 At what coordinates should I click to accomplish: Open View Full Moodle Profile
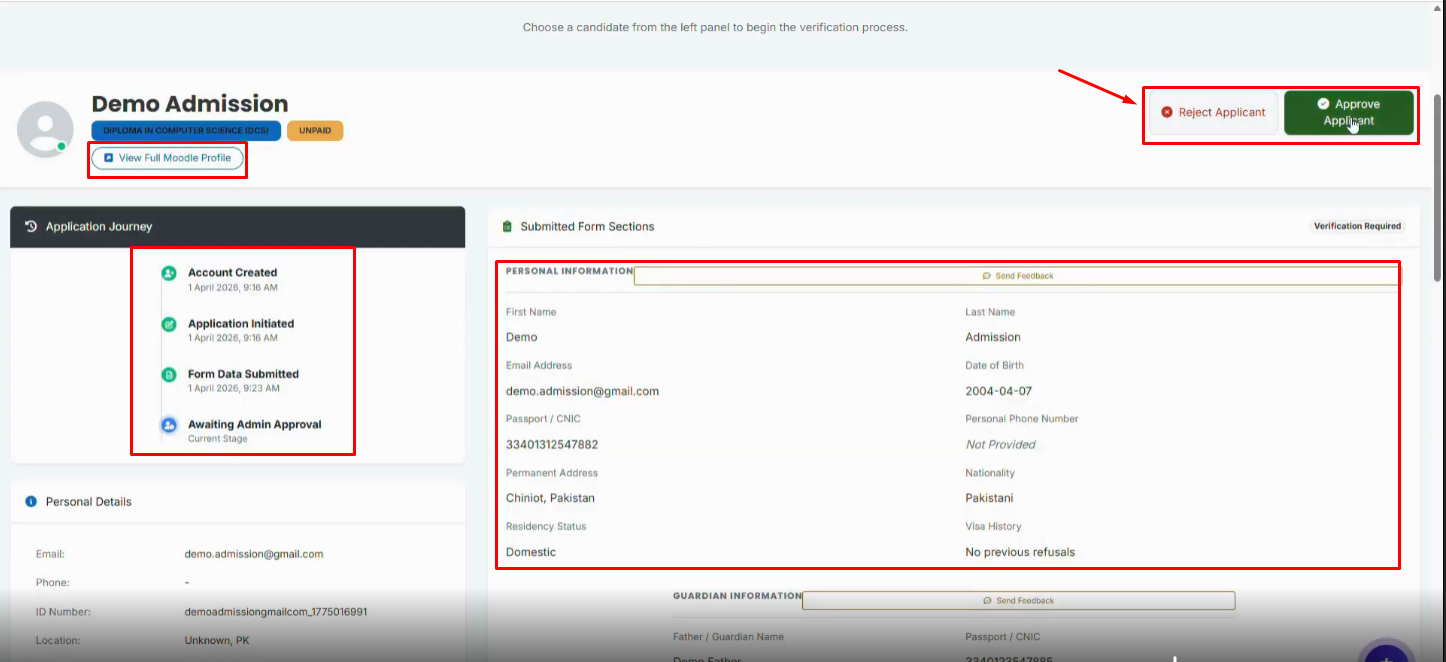pos(167,158)
